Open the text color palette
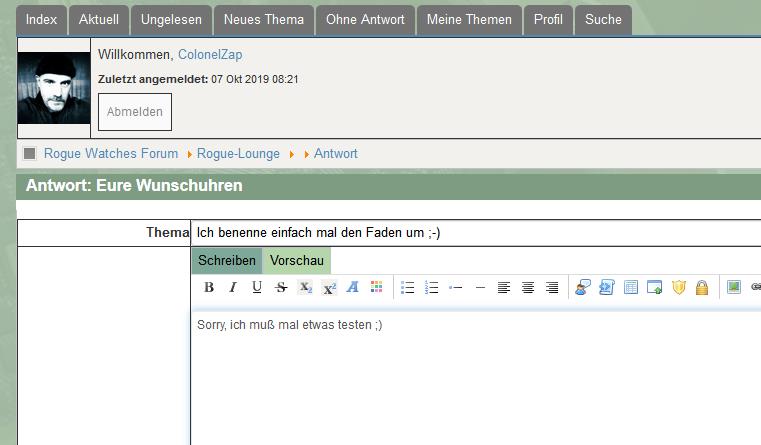 tap(376, 288)
